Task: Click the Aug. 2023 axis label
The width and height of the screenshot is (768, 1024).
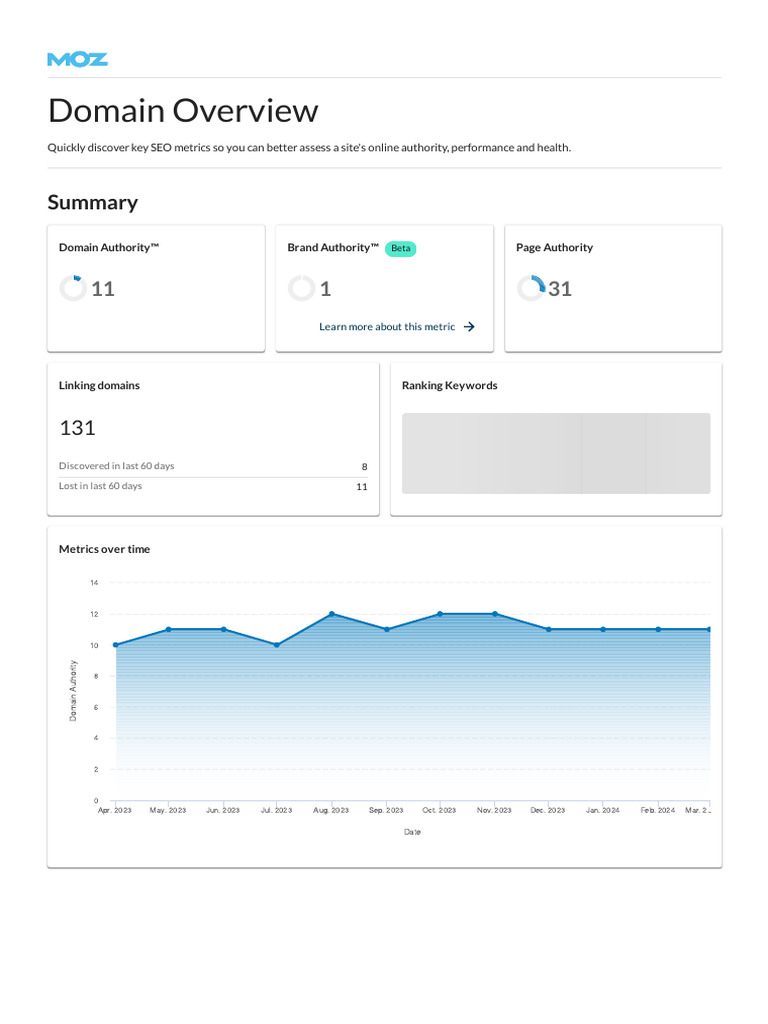Action: pos(331,810)
